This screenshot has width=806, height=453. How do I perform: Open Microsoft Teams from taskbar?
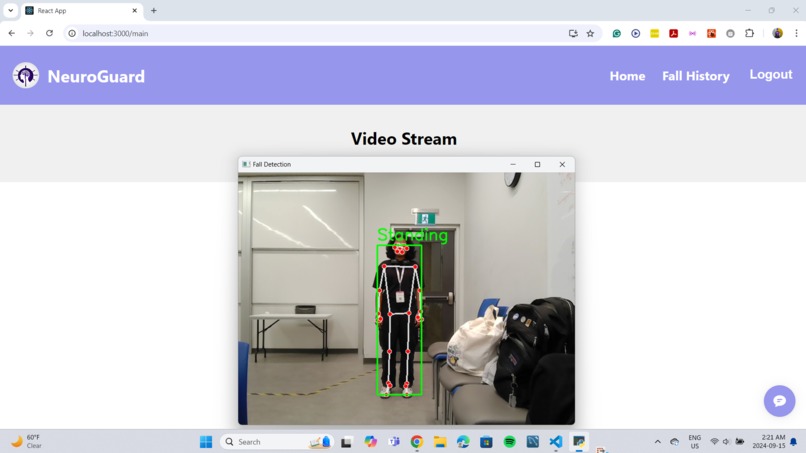pos(394,442)
